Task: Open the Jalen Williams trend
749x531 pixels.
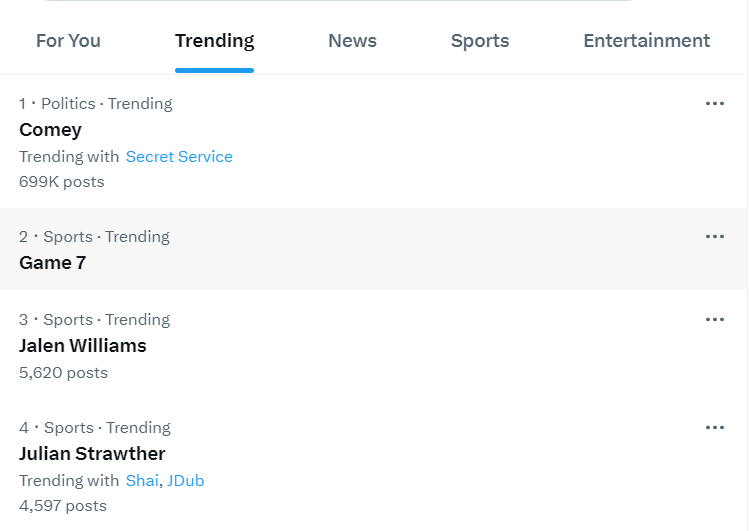Action: pyautogui.click(x=82, y=346)
